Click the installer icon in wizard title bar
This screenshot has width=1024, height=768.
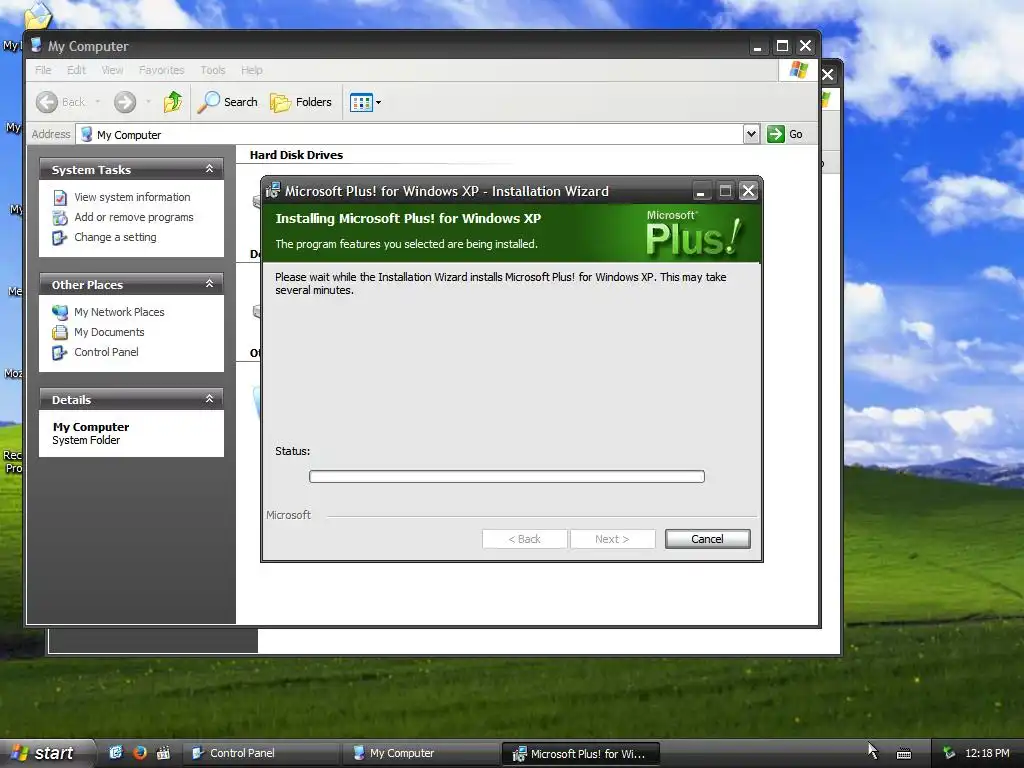coord(273,191)
